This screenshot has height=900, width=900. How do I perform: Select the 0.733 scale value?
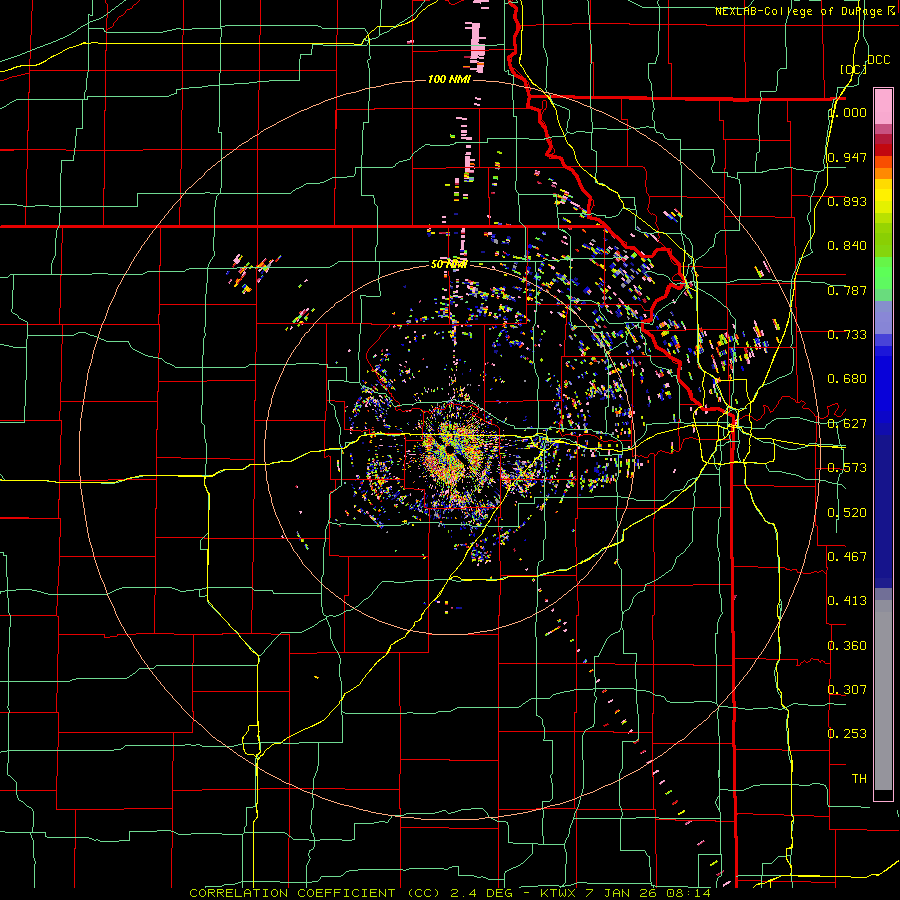click(x=847, y=335)
